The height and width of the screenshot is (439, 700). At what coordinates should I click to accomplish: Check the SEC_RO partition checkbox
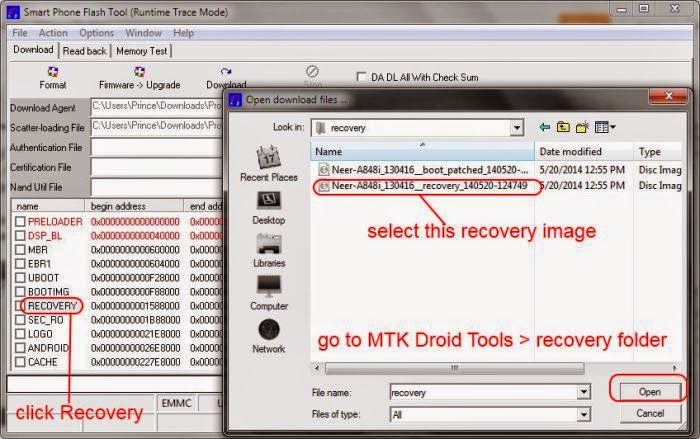click(x=20, y=320)
